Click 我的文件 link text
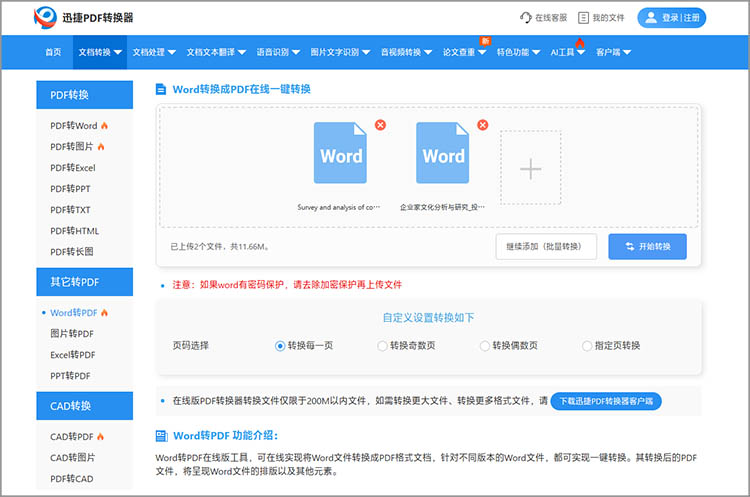 tap(608, 18)
